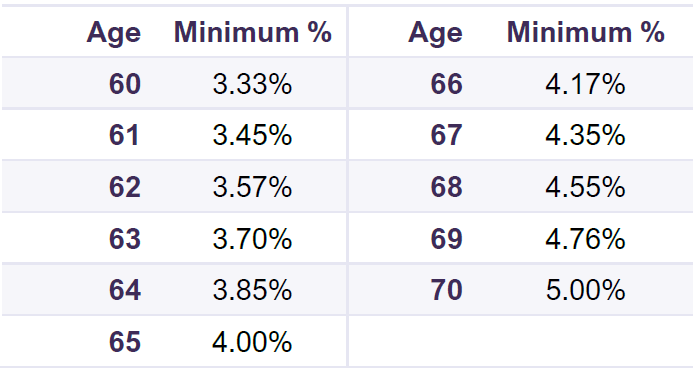Select the age 61 cell
The image size is (697, 378).
tap(124, 135)
